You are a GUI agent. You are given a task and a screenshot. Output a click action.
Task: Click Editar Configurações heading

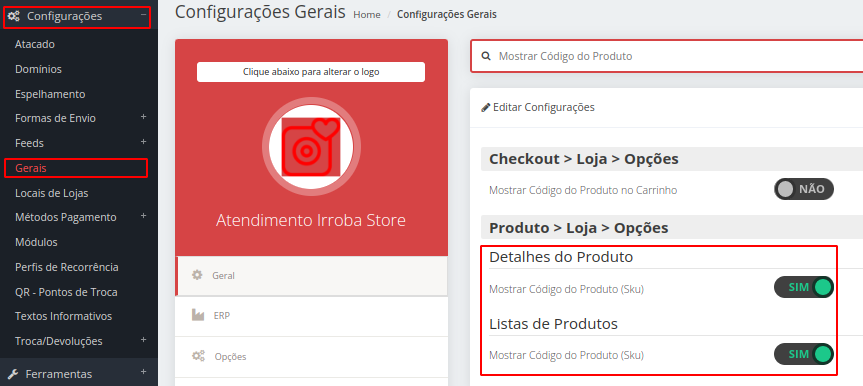[544, 107]
